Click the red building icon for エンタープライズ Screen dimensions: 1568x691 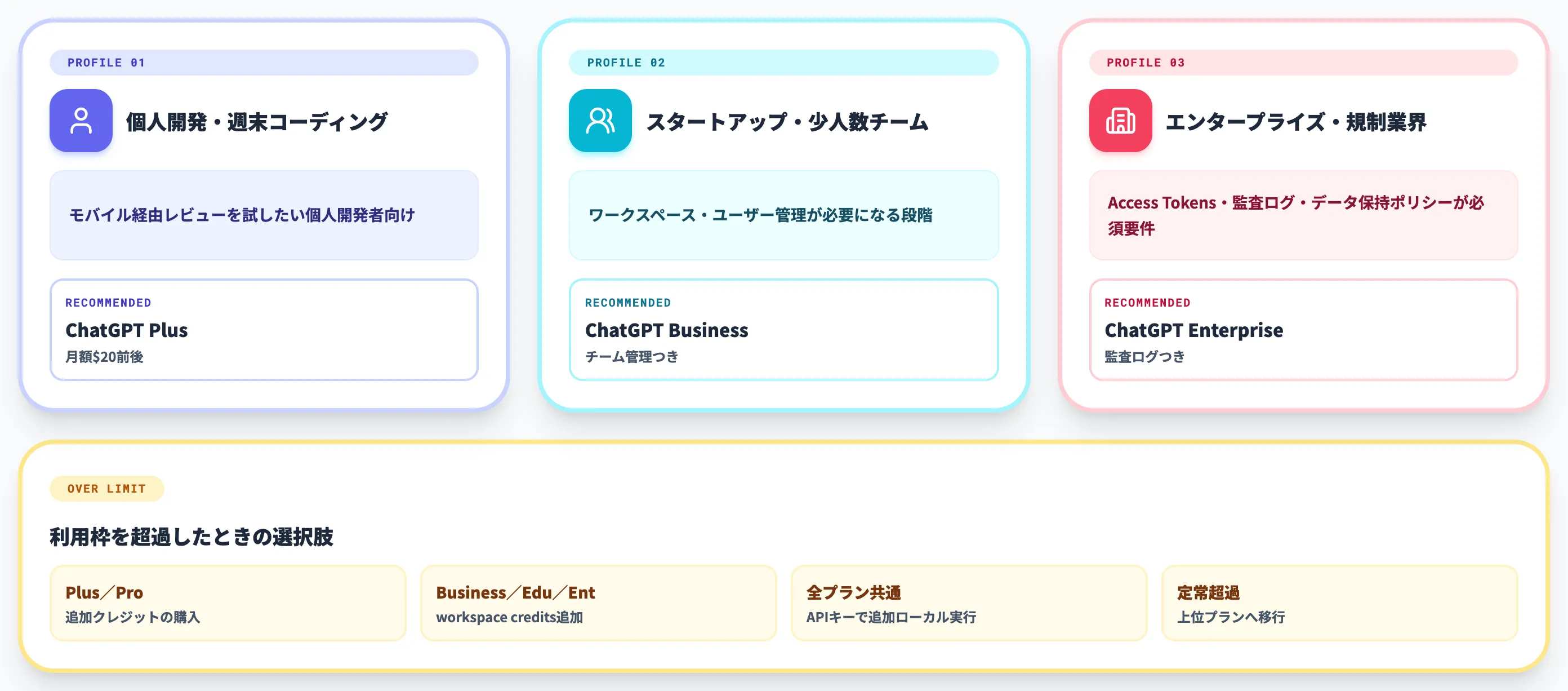point(1120,121)
